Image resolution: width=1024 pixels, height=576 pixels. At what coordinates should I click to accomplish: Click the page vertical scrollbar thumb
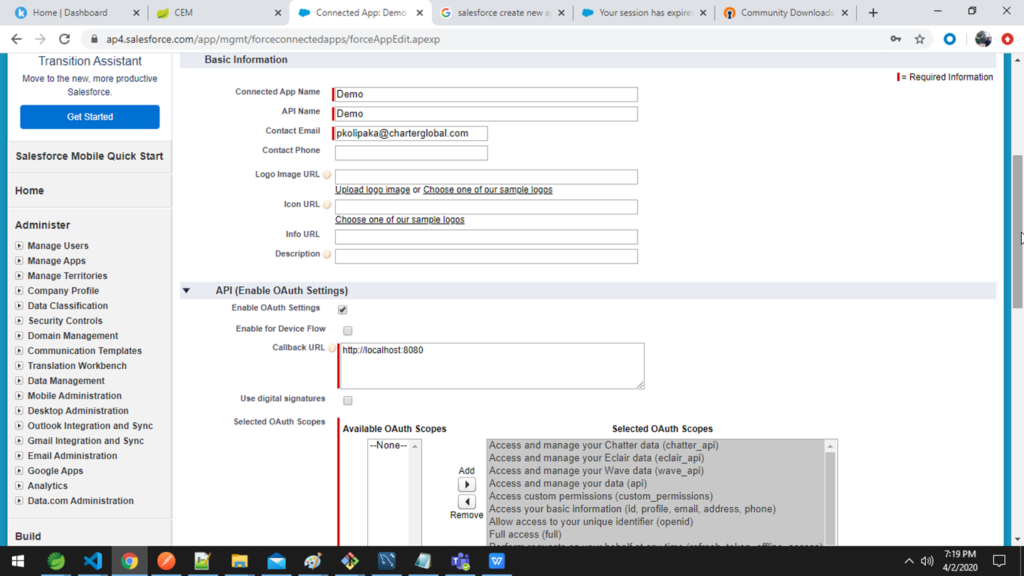[1017, 232]
